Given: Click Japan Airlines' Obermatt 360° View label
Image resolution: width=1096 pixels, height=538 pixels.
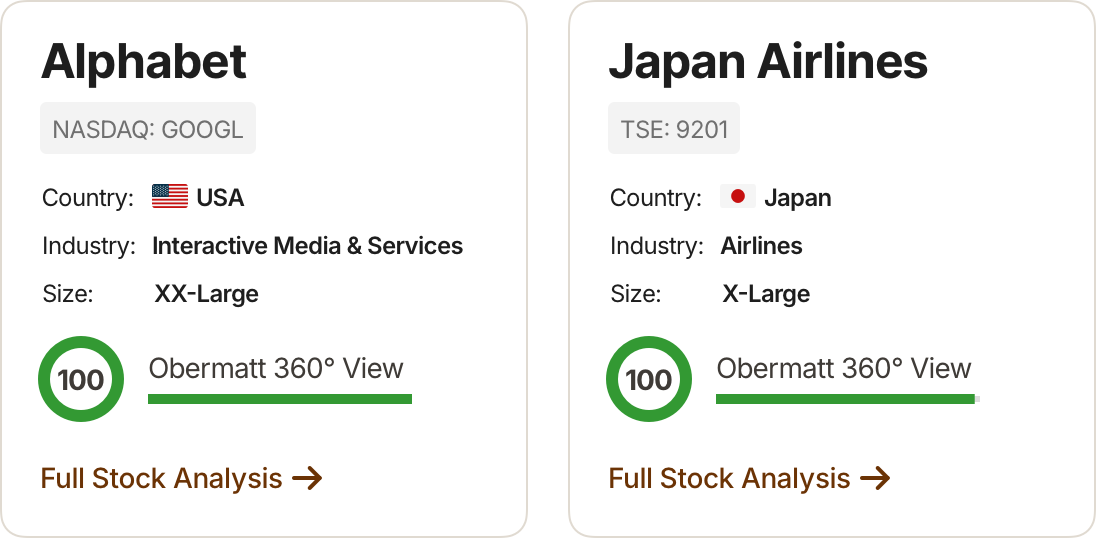Looking at the screenshot, I should pyautogui.click(x=844, y=368).
